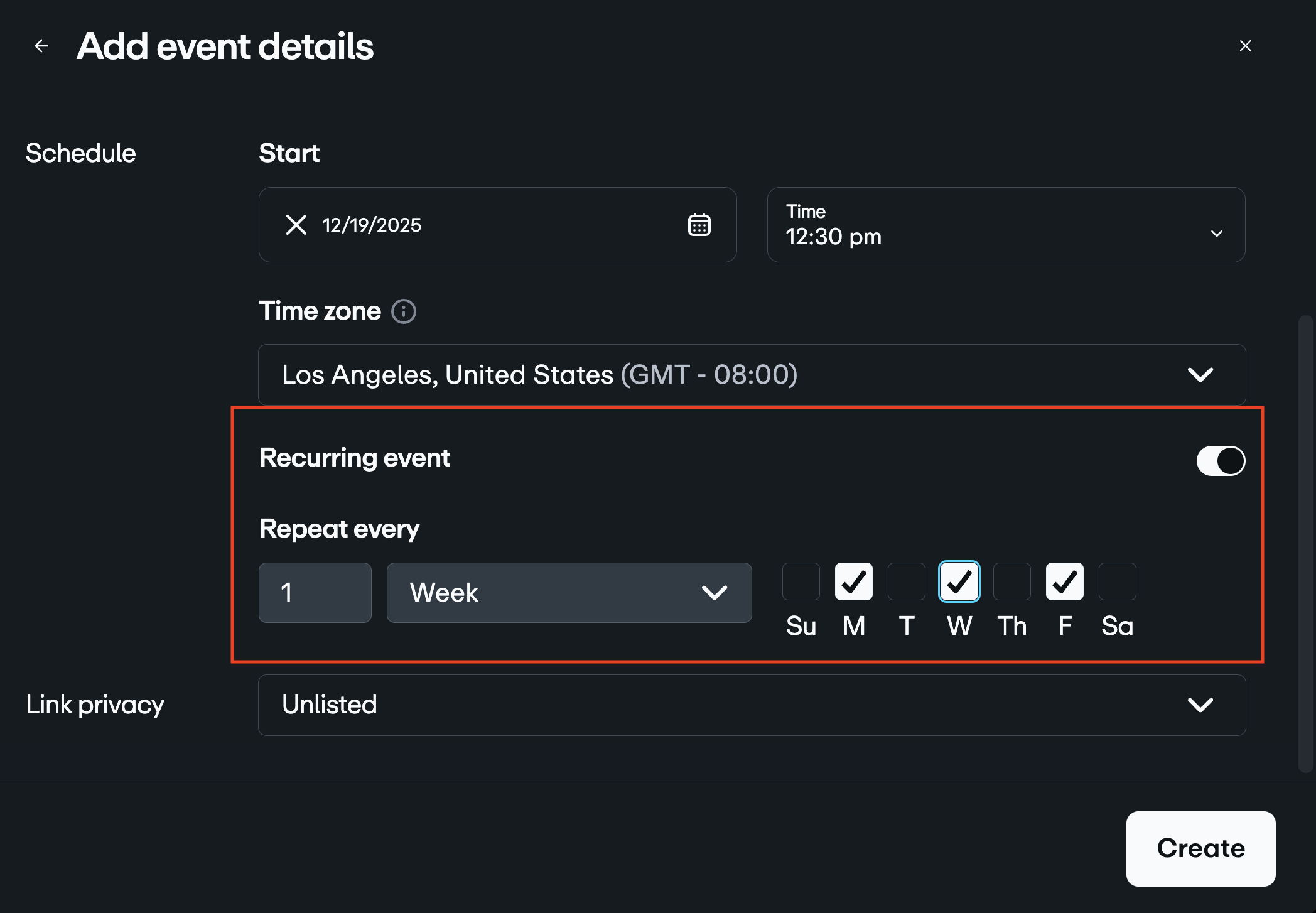Uncheck Wednesday repeat day
This screenshot has width=1316, height=913.
tap(959, 581)
